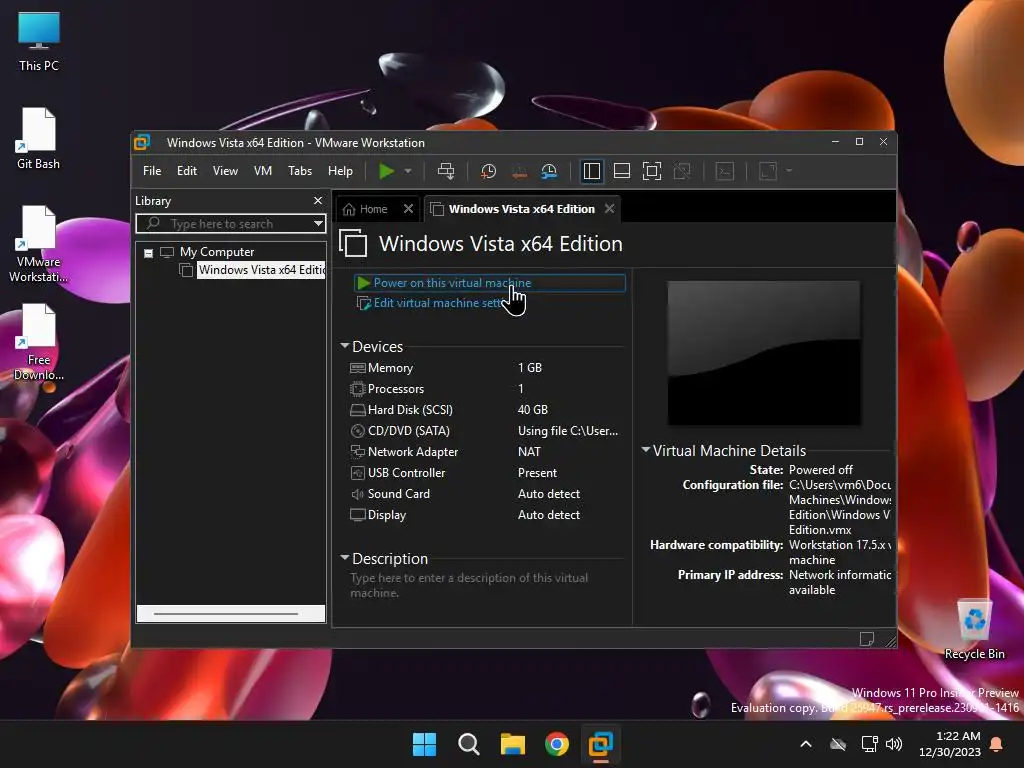Screen dimensions: 1024x768
Task: Click the CD/DVD (SATA) device row
Action: (485, 431)
